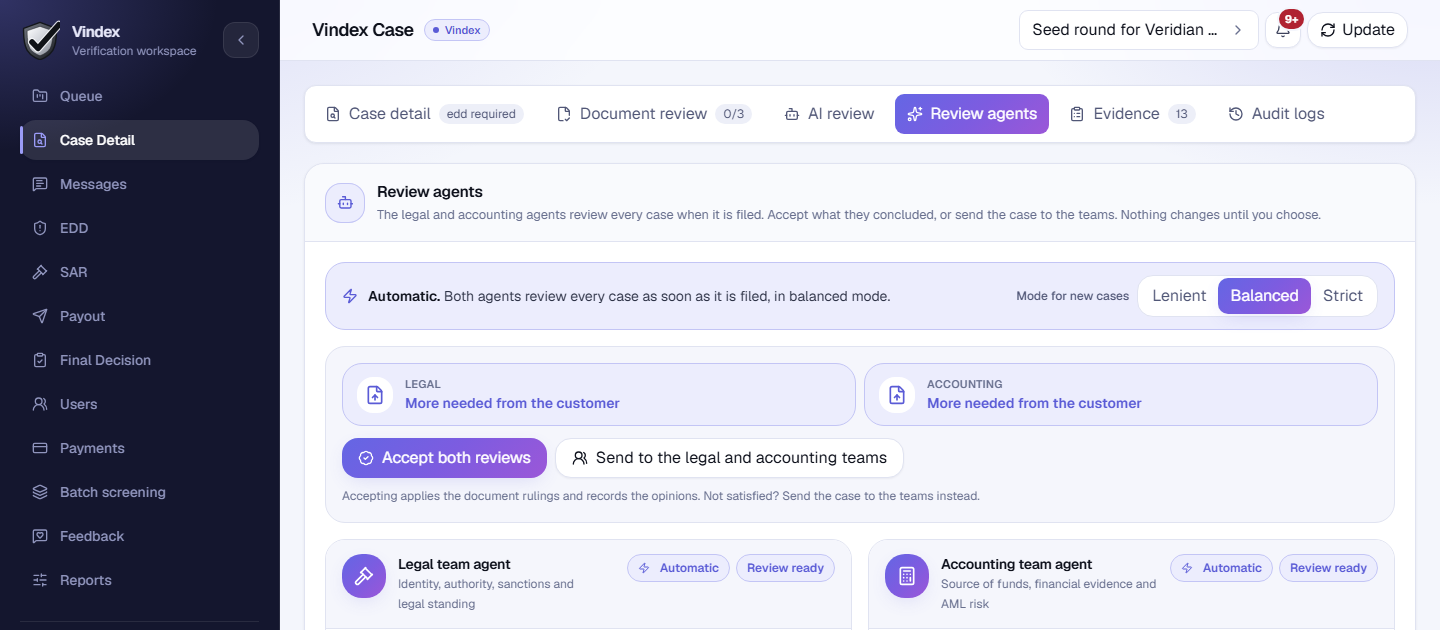Click the edd required badge
Image resolution: width=1440 pixels, height=630 pixels.
(481, 114)
